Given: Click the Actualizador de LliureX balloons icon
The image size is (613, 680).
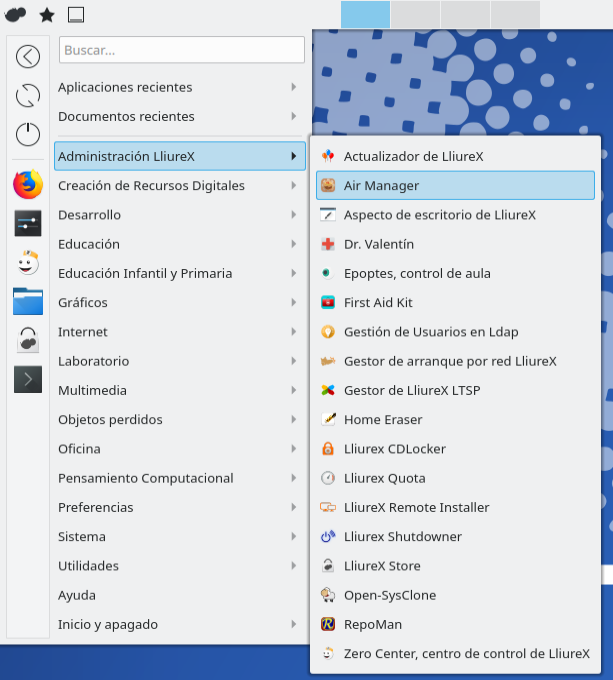Looking at the screenshot, I should click(x=328, y=156).
